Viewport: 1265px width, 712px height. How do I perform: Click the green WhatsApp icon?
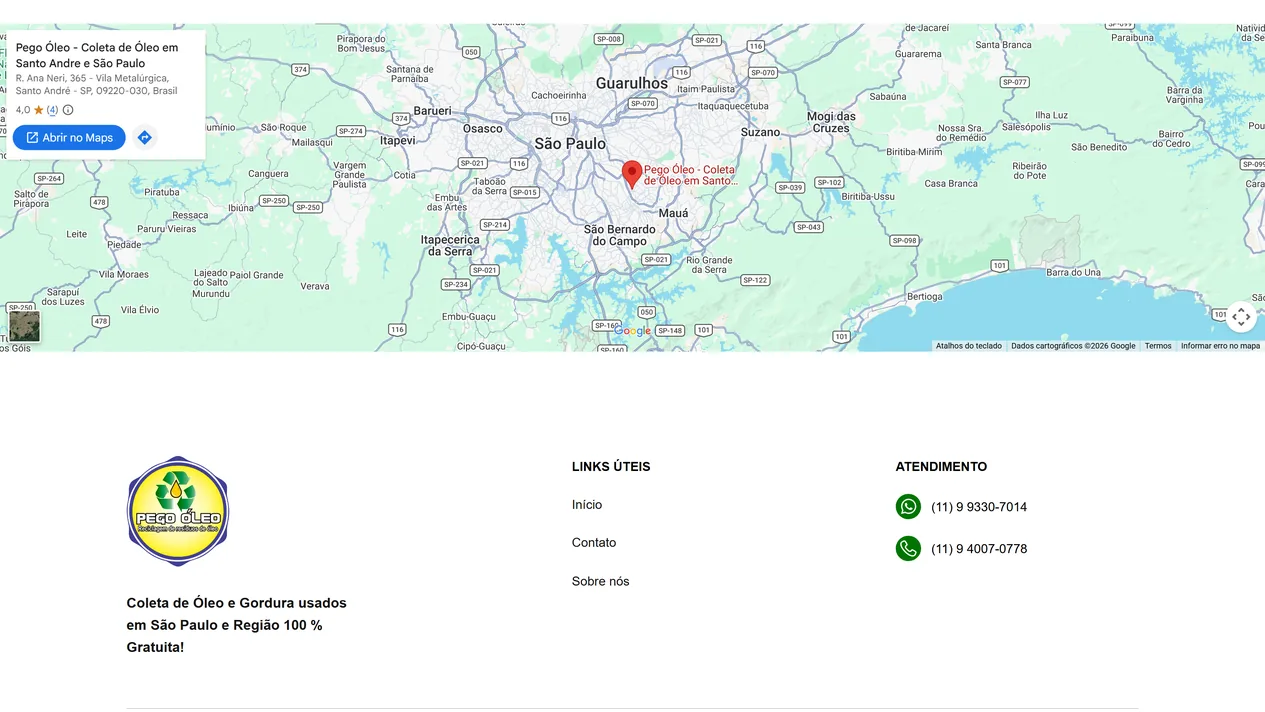tap(908, 507)
